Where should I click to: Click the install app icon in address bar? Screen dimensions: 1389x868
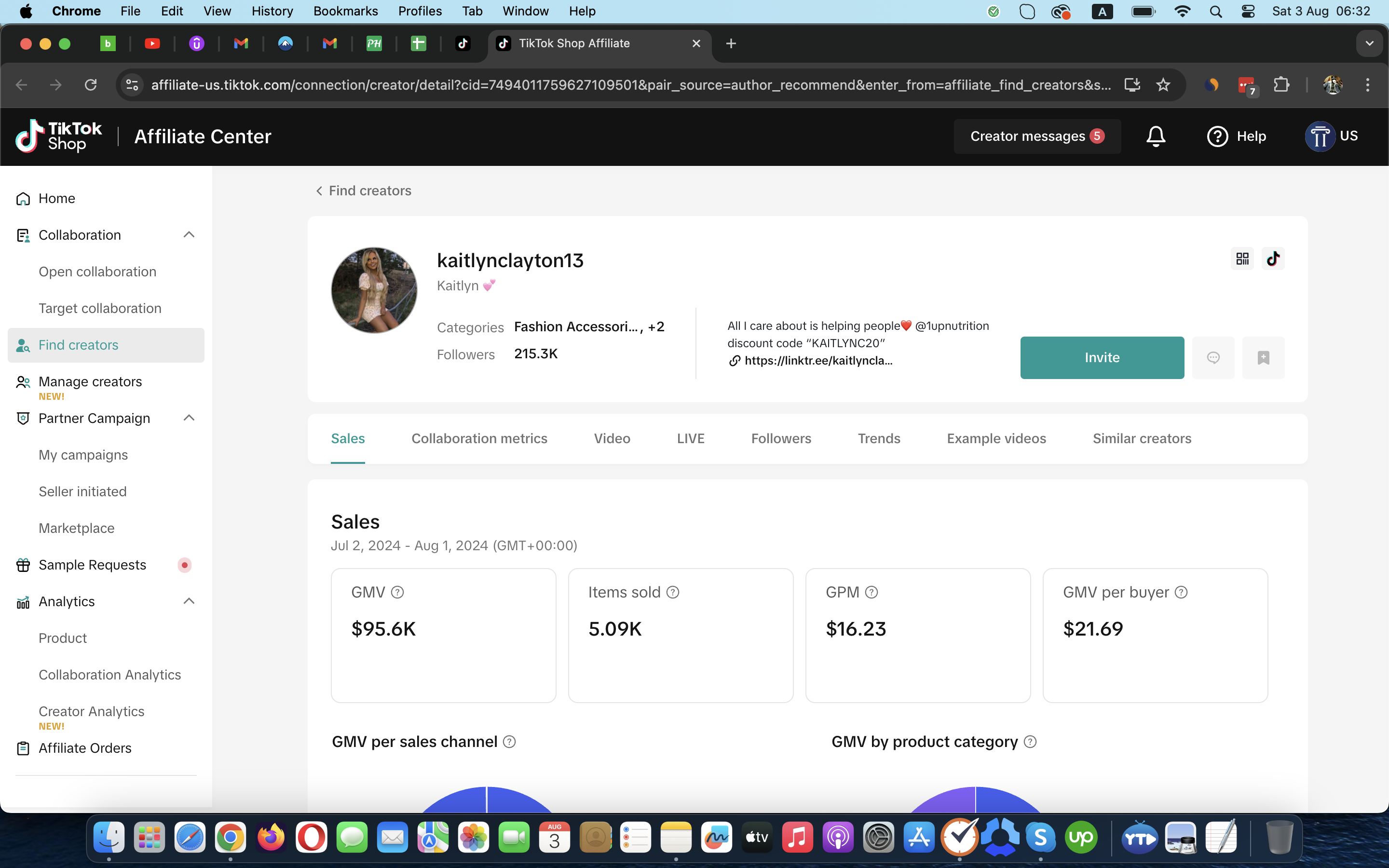click(x=1132, y=85)
